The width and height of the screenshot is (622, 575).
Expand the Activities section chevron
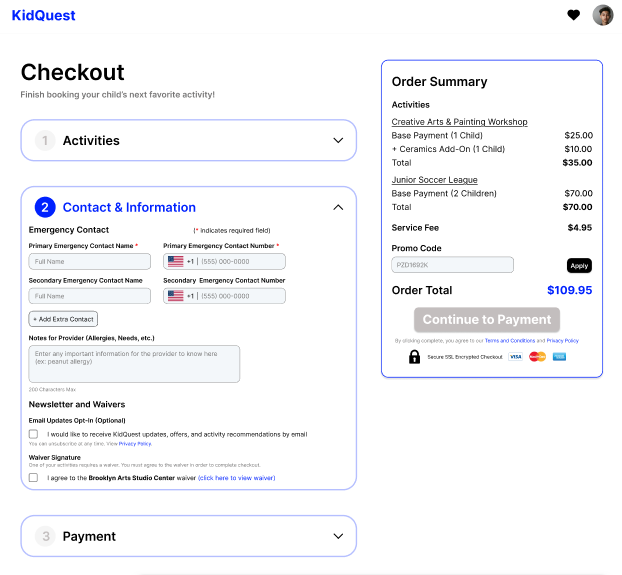tap(338, 140)
